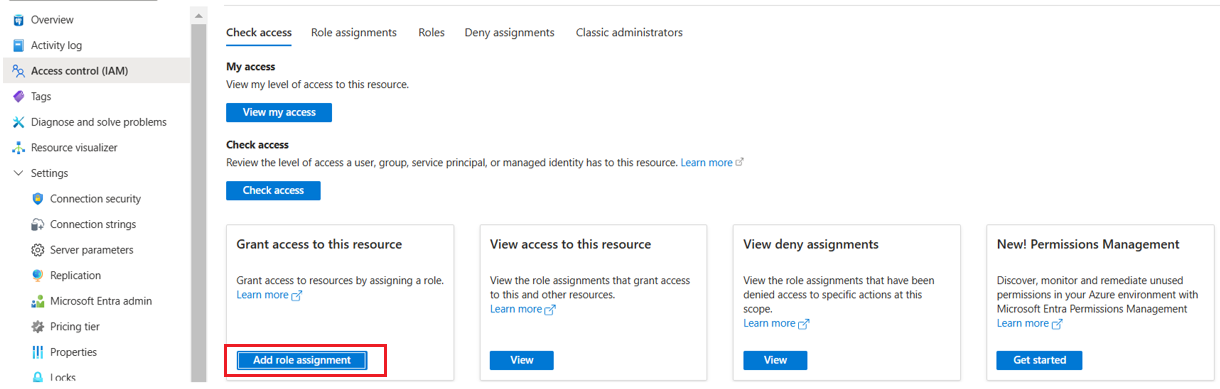The height and width of the screenshot is (389, 1220).
Task: Open Learn more link in Permissions Management card
Action: (1023, 324)
